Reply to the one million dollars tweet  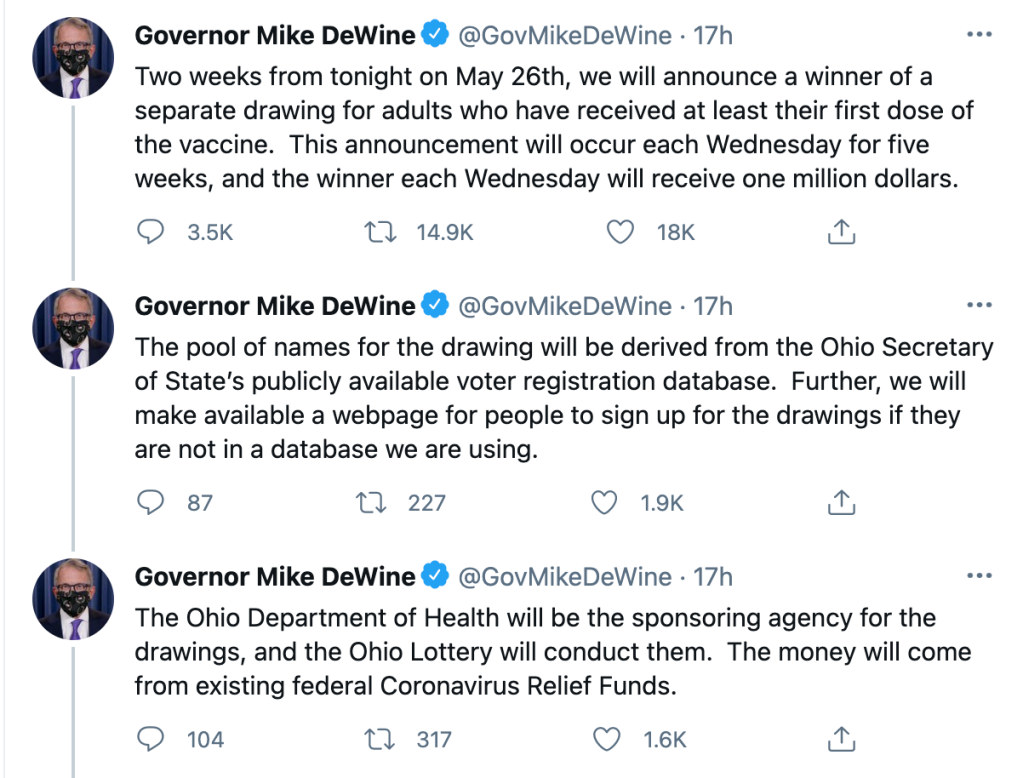[150, 232]
